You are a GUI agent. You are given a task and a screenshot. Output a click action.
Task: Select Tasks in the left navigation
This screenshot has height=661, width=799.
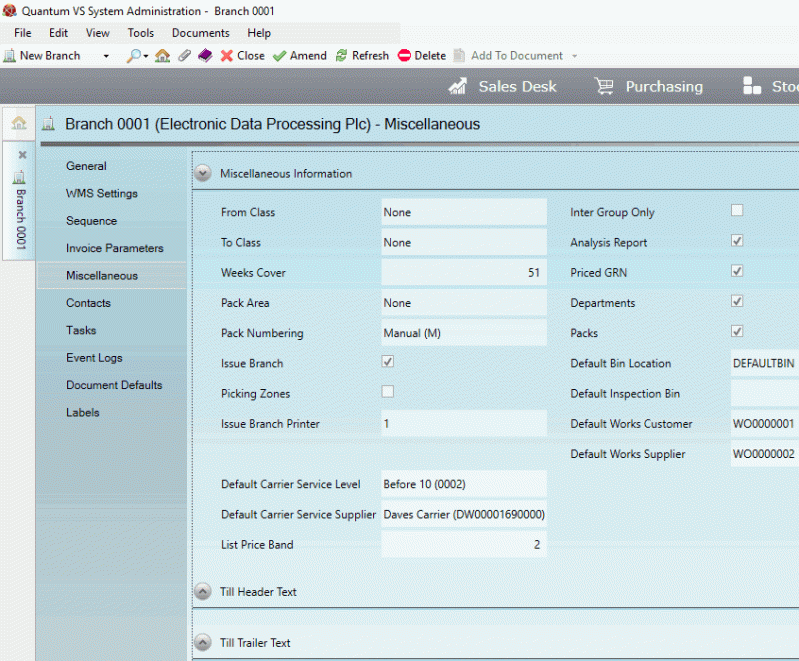81,331
